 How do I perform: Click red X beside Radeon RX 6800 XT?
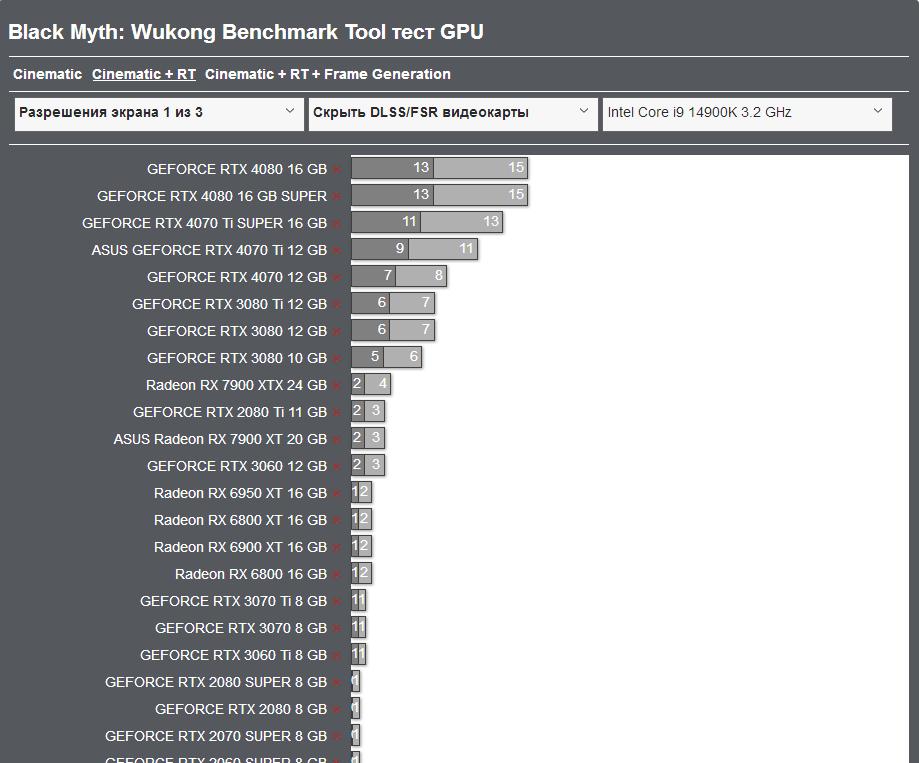pyautogui.click(x=336, y=520)
